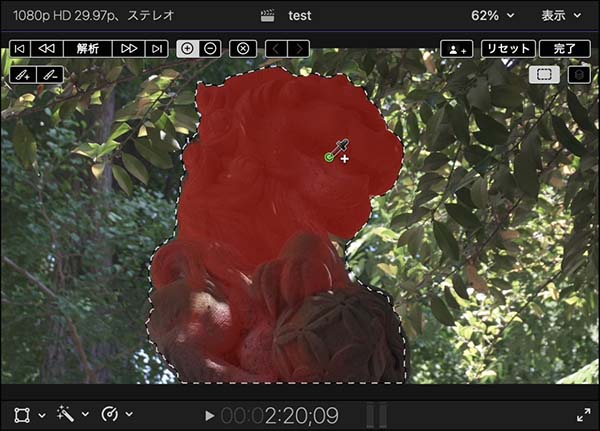The width and height of the screenshot is (600, 431).
Task: Delete control point with X circle button
Action: [243, 49]
